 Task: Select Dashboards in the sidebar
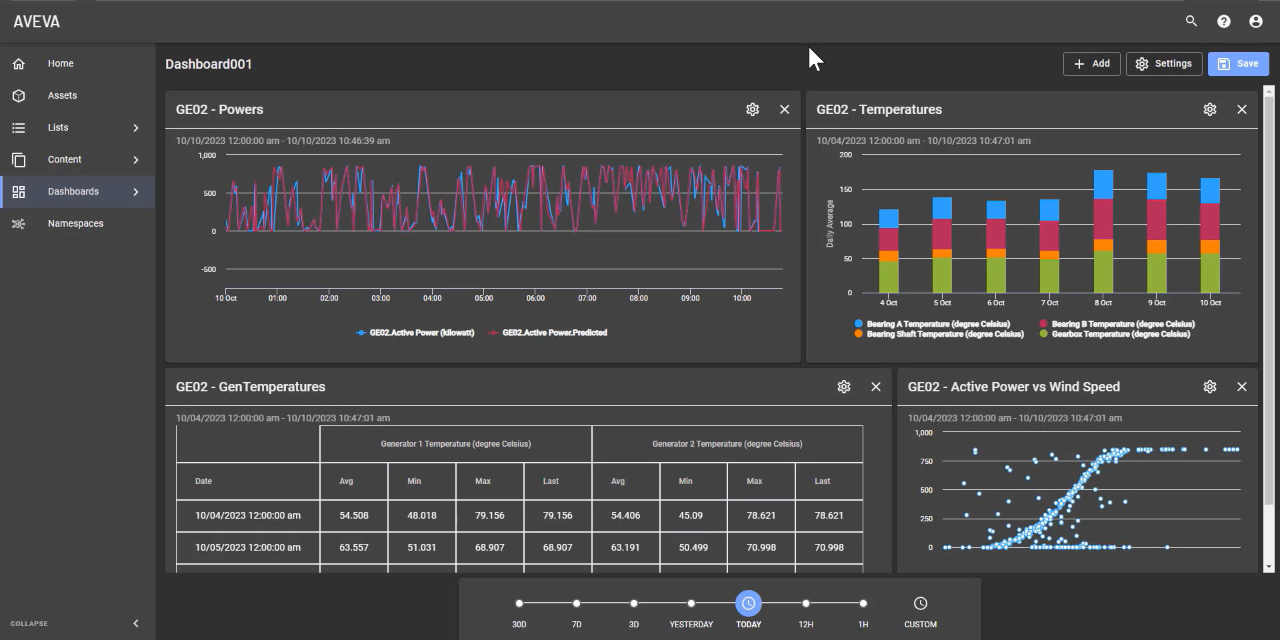[73, 192]
